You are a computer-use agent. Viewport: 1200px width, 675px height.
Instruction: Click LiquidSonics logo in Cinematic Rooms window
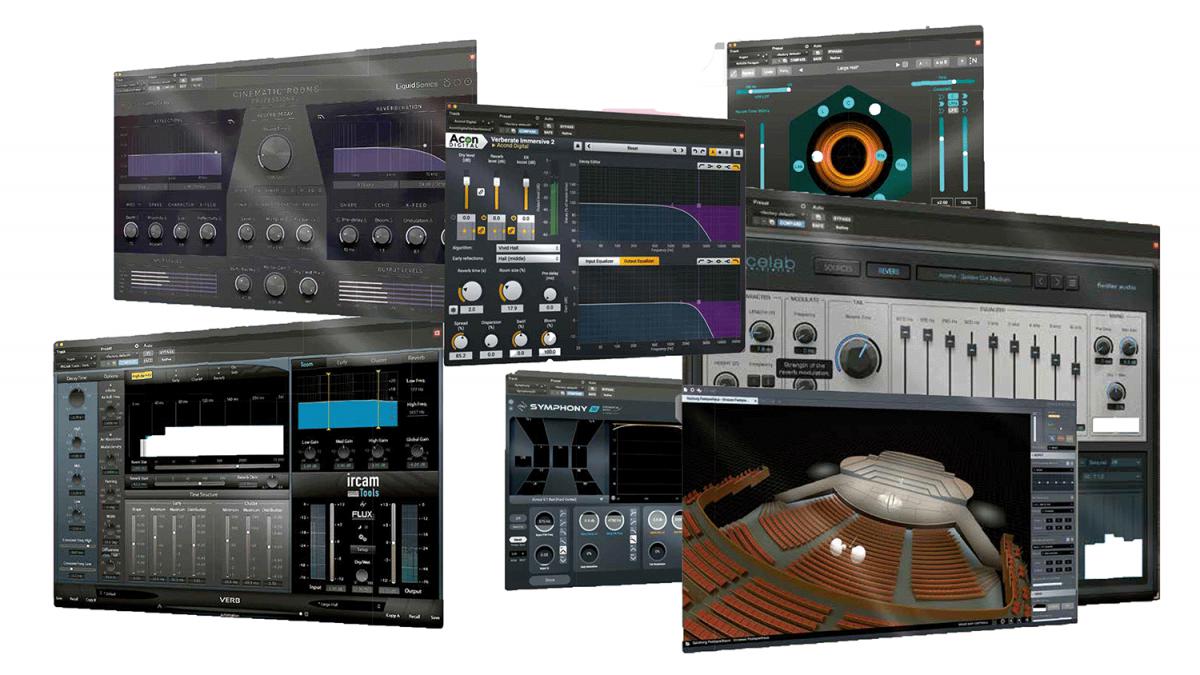point(417,86)
